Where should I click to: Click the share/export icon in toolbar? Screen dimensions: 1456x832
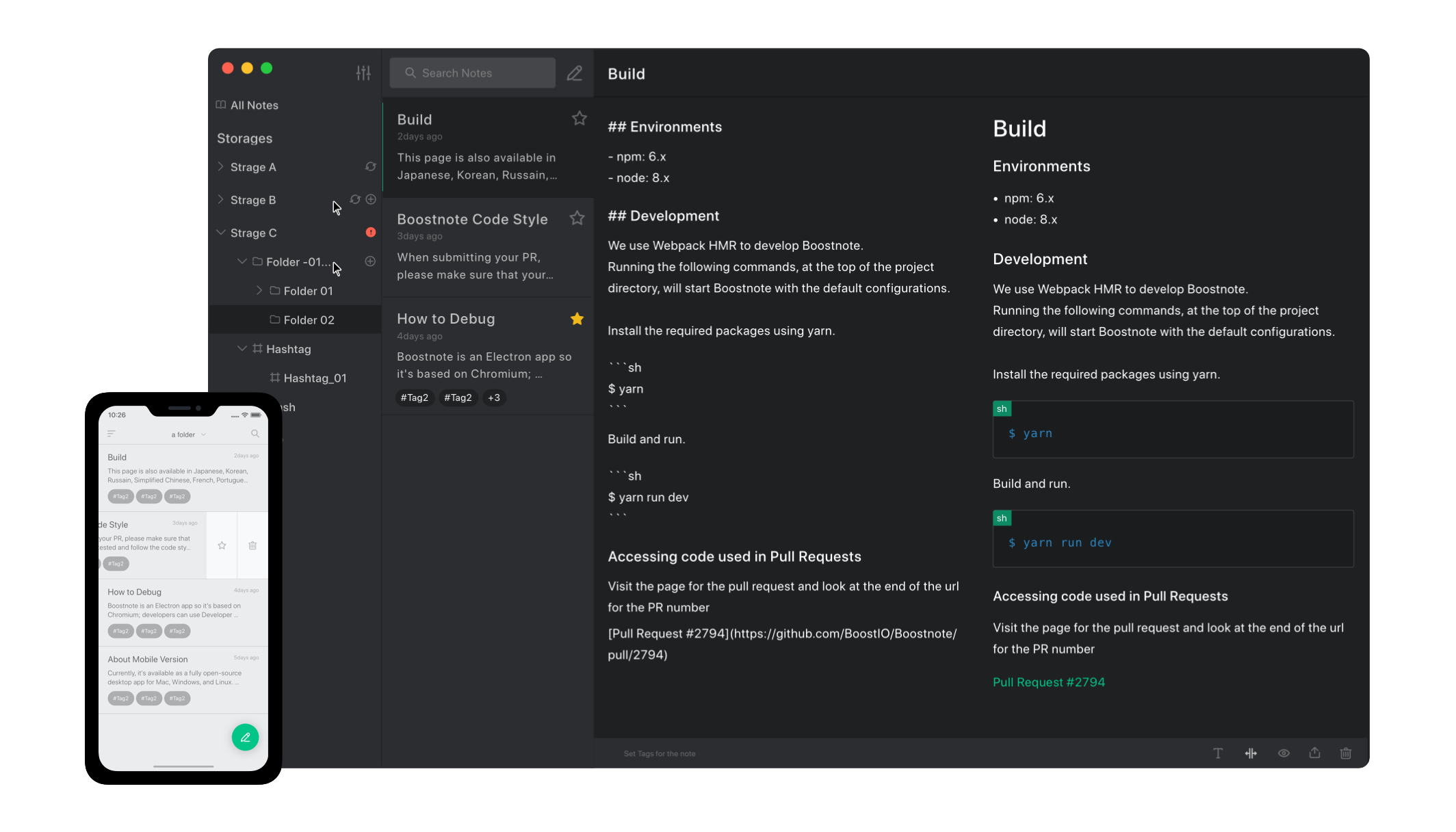click(1315, 753)
